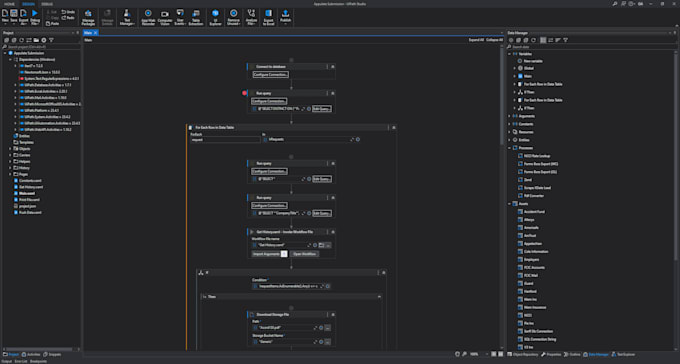The image size is (680, 364).
Task: Collapse the For Each Row in Data Table activity
Action: 394,128
